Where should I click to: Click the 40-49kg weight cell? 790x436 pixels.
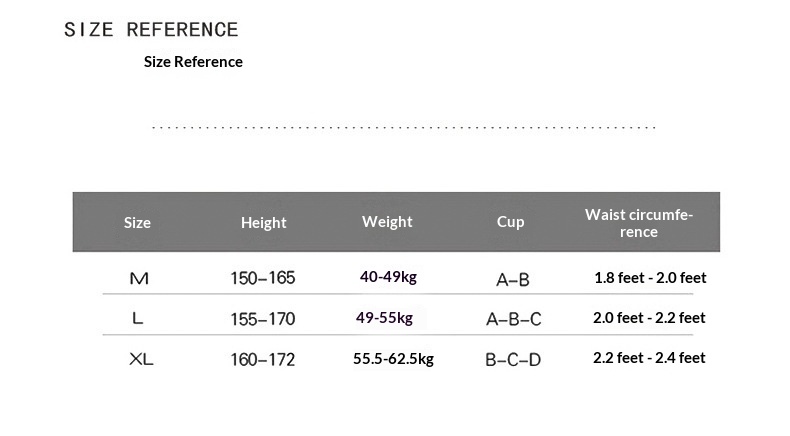[x=387, y=277]
